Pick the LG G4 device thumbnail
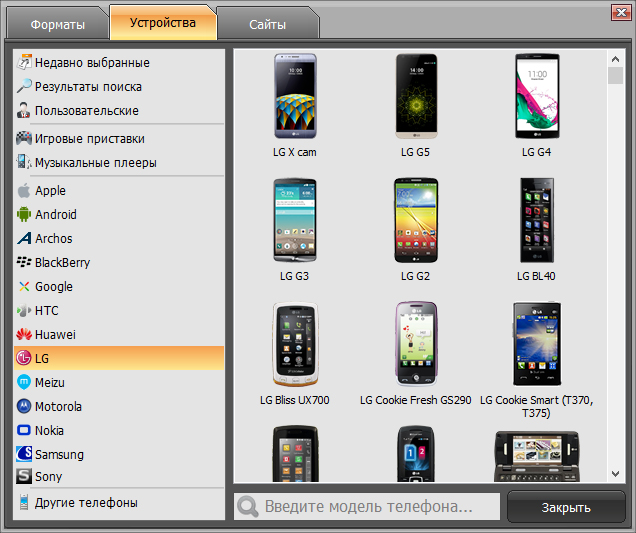636x533 pixels. (x=537, y=96)
